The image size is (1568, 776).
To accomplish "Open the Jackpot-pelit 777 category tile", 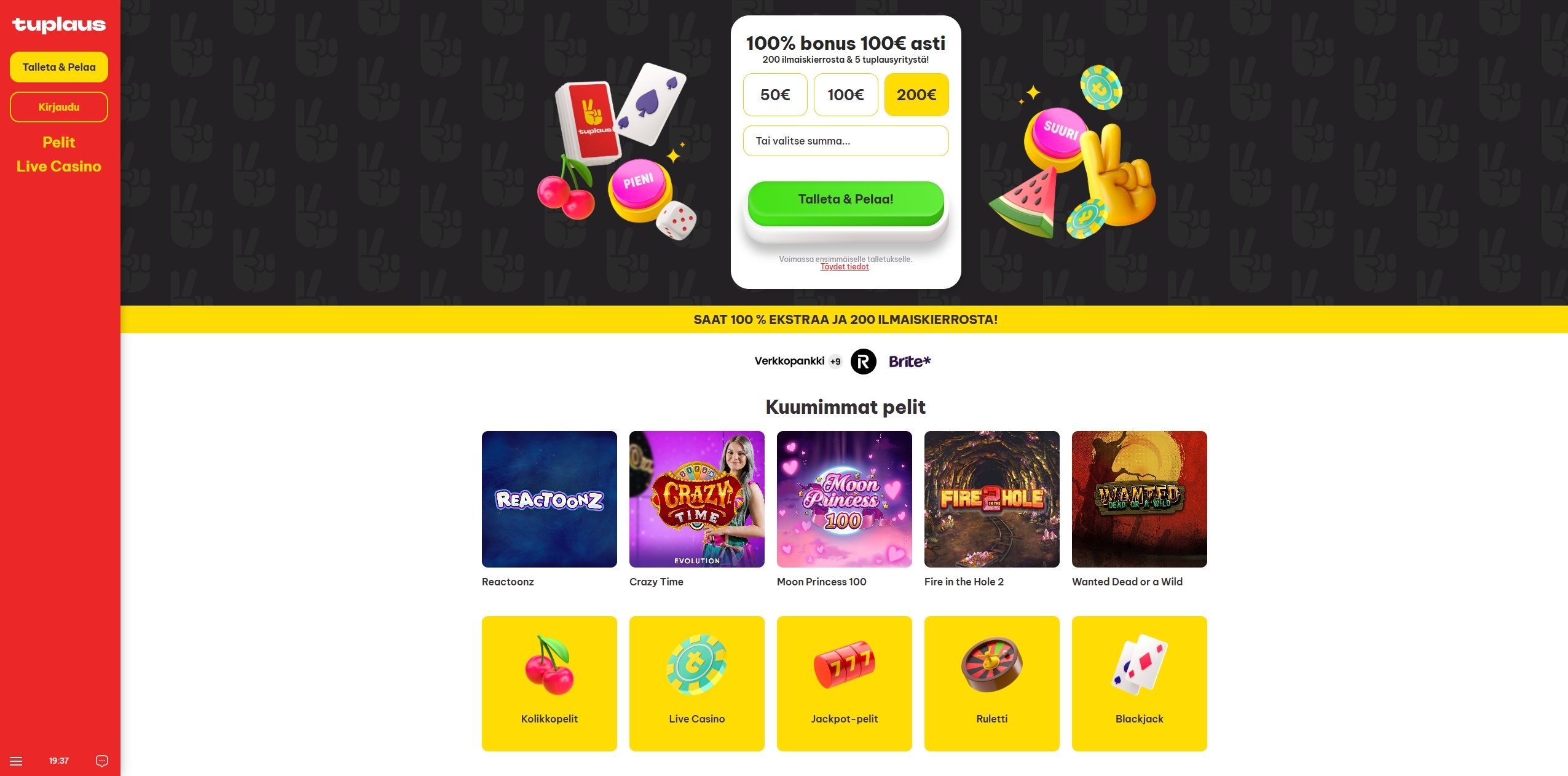I will tap(844, 683).
